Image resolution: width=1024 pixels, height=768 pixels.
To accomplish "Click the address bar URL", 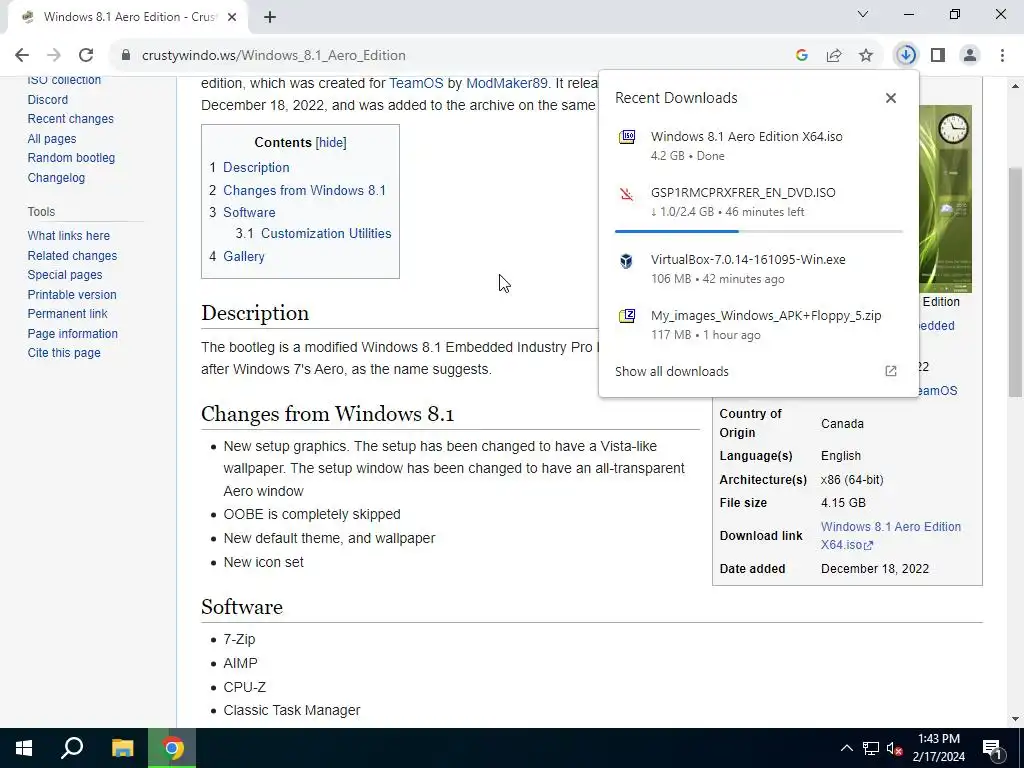I will coord(274,56).
